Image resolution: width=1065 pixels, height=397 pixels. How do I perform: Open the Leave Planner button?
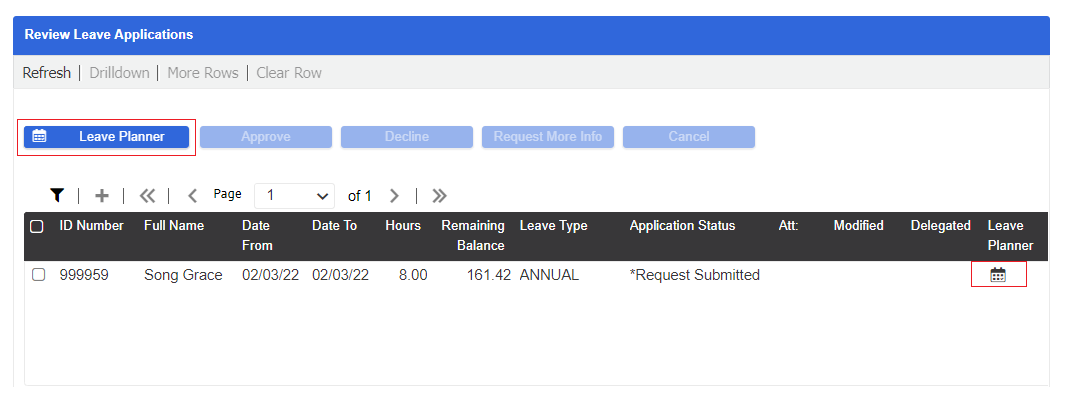point(107,136)
